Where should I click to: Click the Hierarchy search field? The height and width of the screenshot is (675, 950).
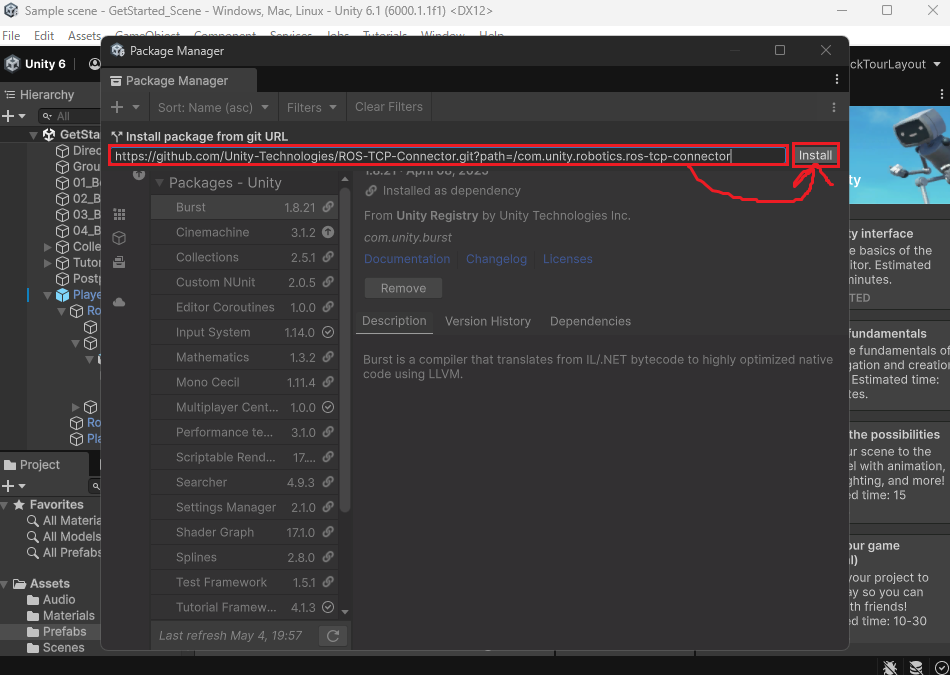click(x=70, y=116)
